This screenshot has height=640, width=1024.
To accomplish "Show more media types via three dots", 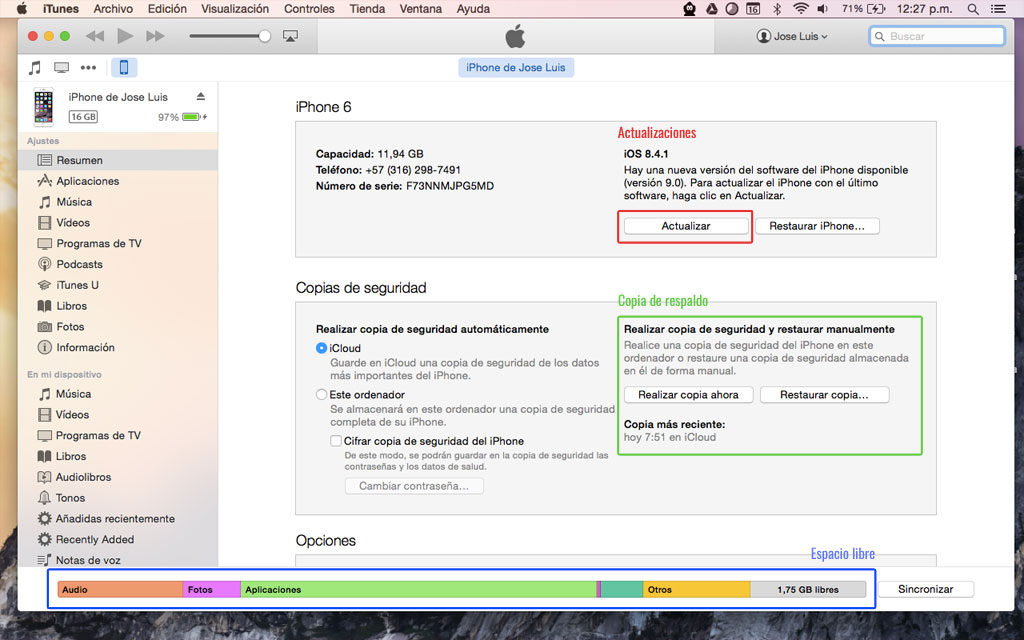I will (x=88, y=67).
